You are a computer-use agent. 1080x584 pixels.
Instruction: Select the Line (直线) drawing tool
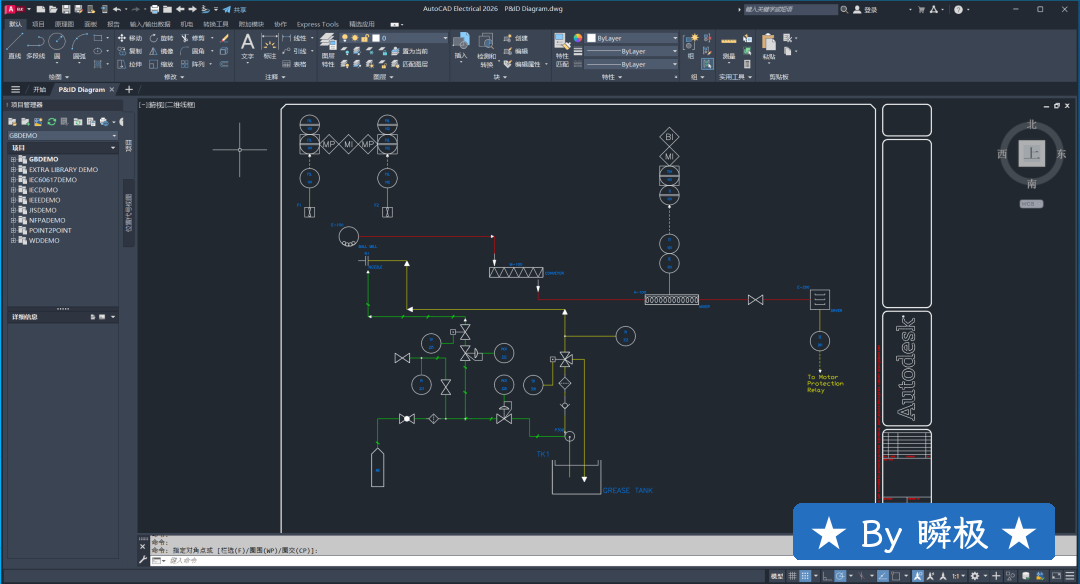point(14,44)
